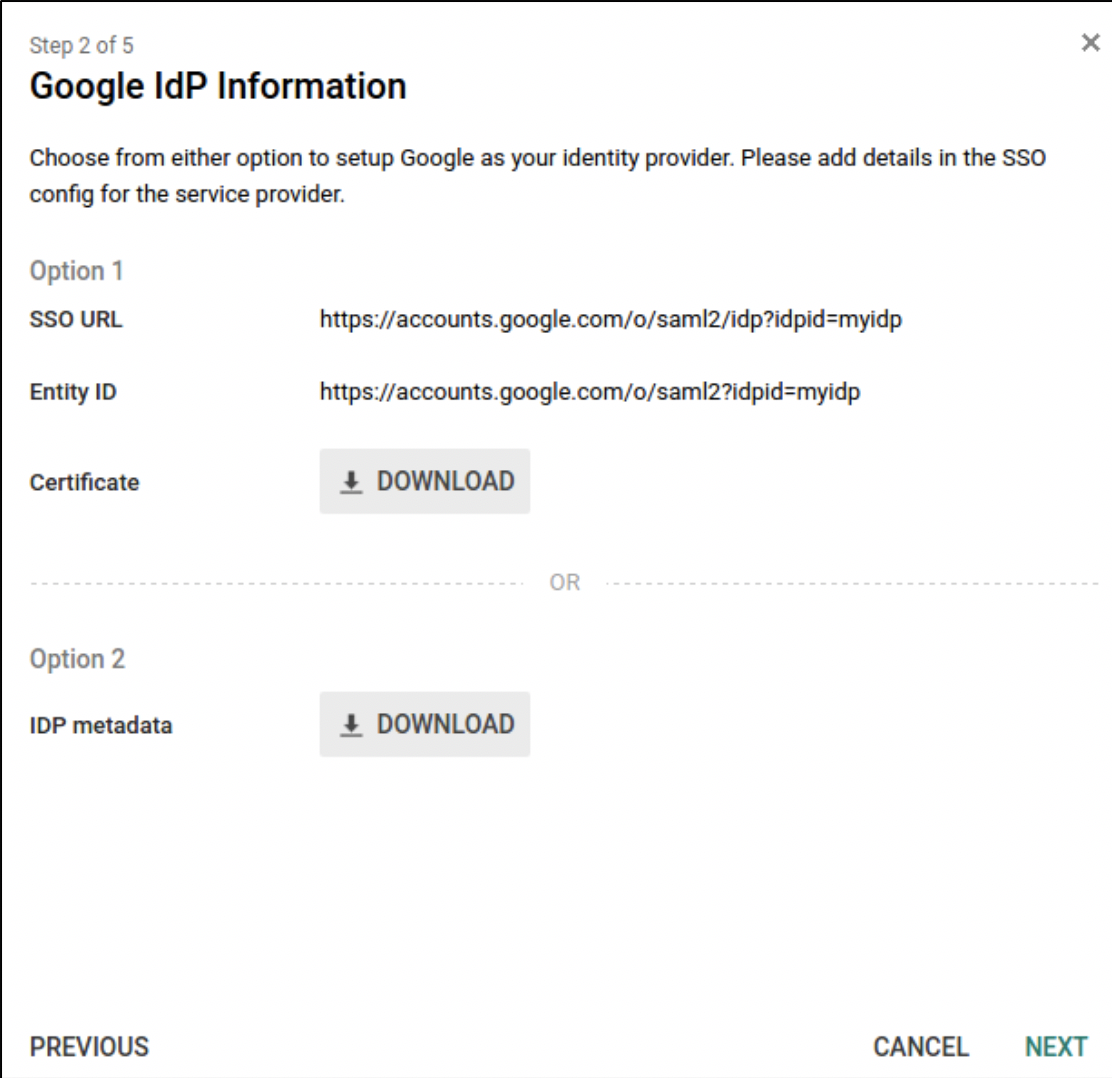Click the Step 2 of 5 indicator
Screen dimensions: 1112x1078
pos(82,45)
